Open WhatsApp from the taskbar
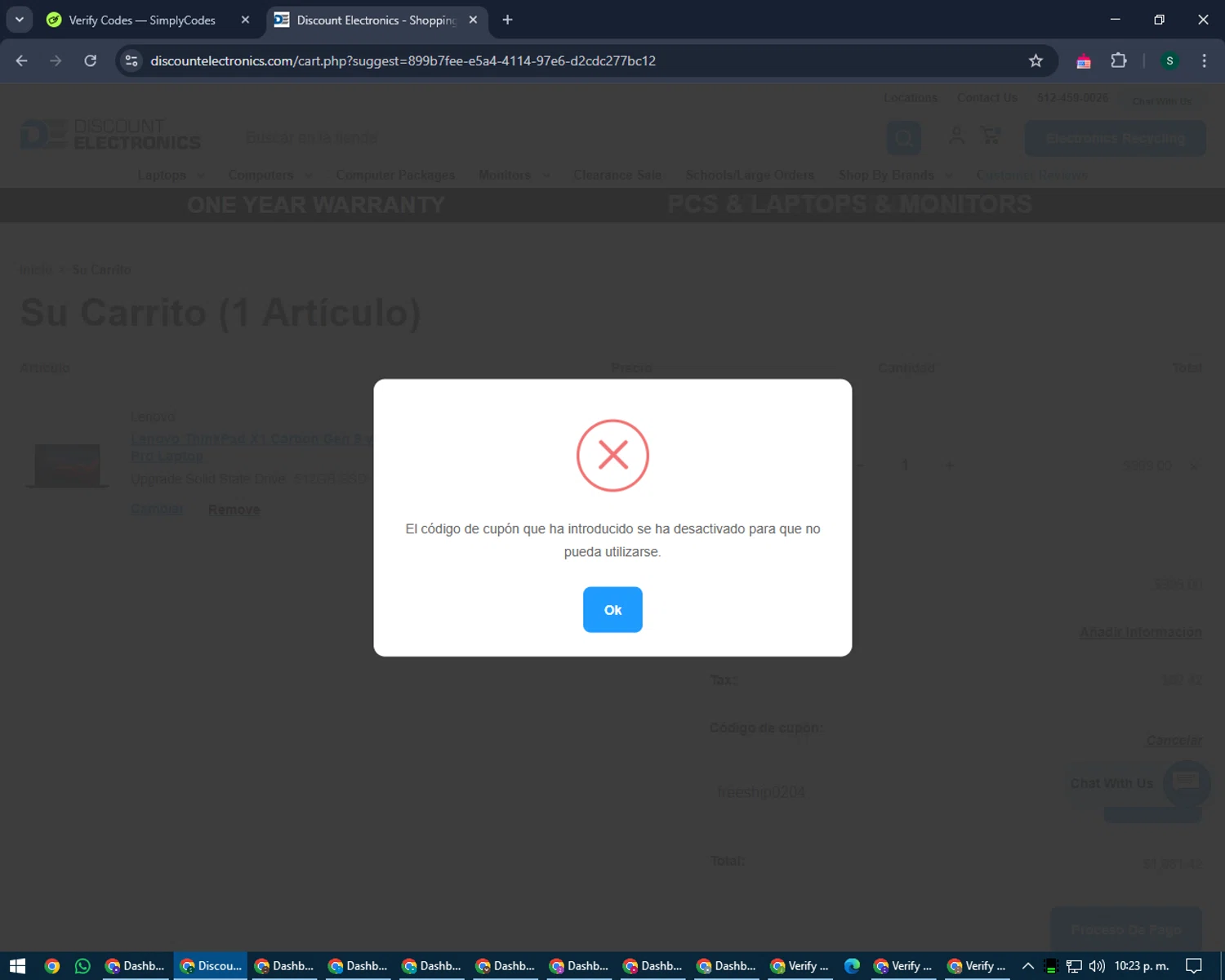The width and height of the screenshot is (1225, 980). point(82,966)
